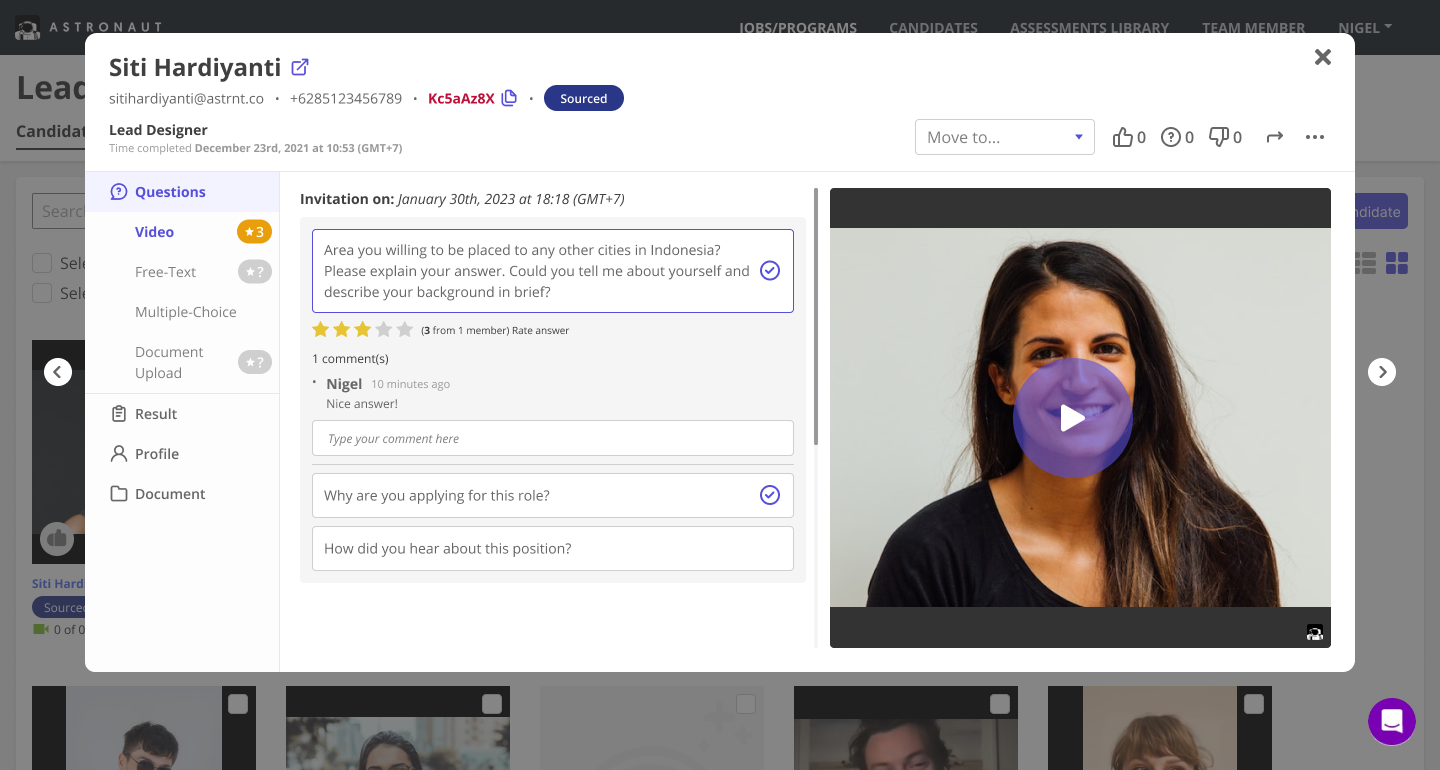The width and height of the screenshot is (1440, 770).
Task: Rate the answer two stars
Action: click(x=342, y=329)
